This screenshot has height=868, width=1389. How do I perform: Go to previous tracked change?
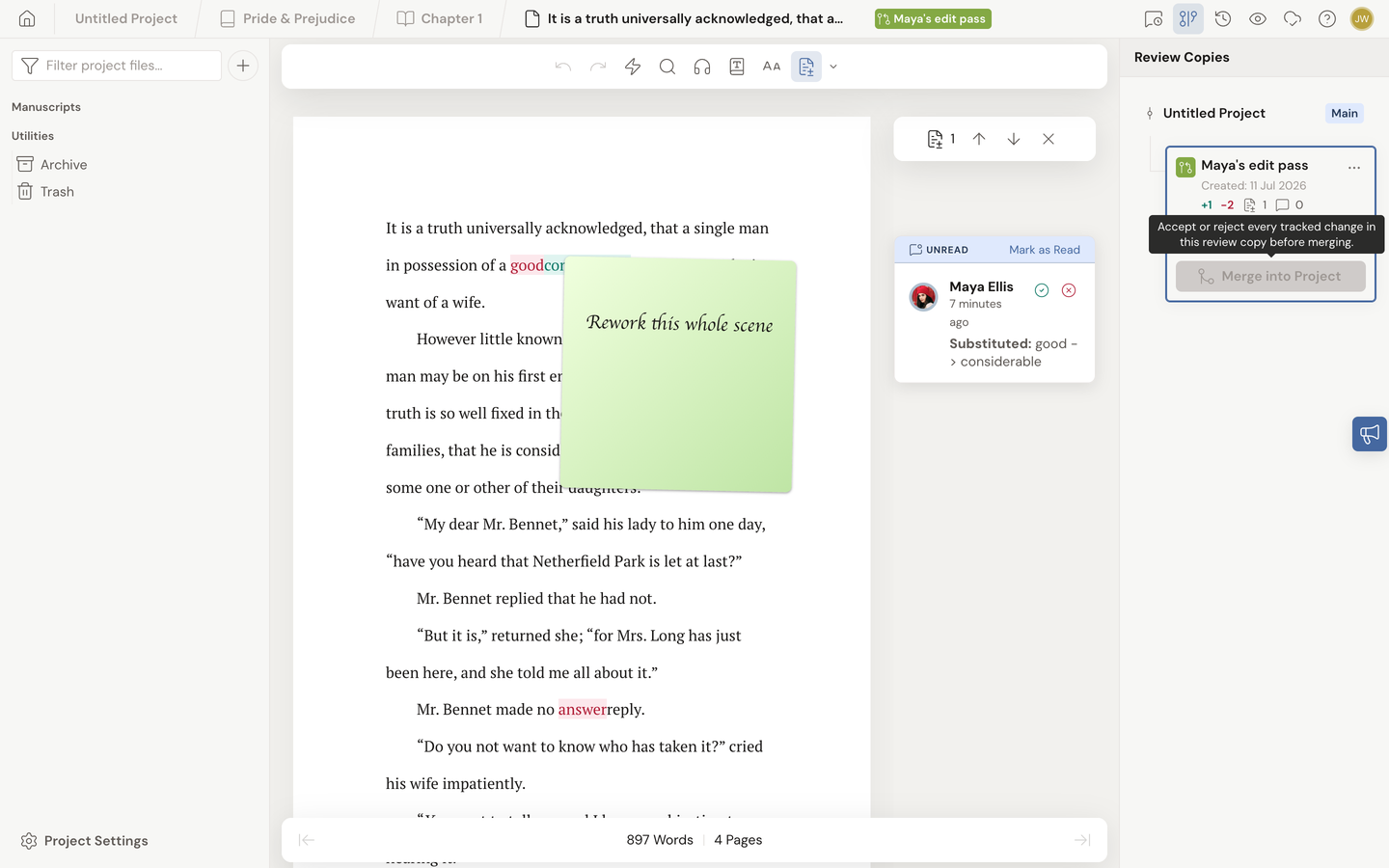(979, 139)
